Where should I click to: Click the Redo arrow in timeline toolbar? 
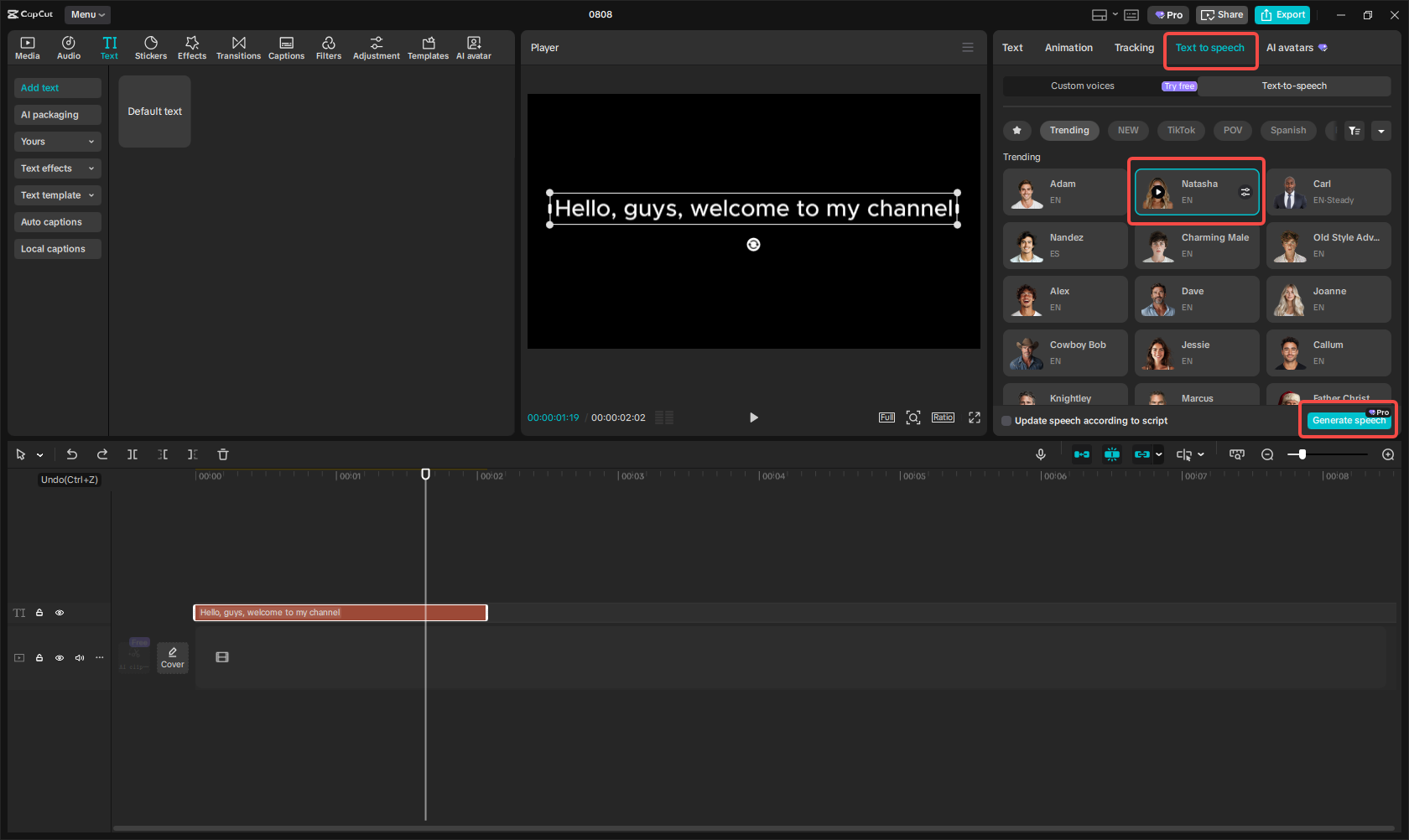(102, 454)
